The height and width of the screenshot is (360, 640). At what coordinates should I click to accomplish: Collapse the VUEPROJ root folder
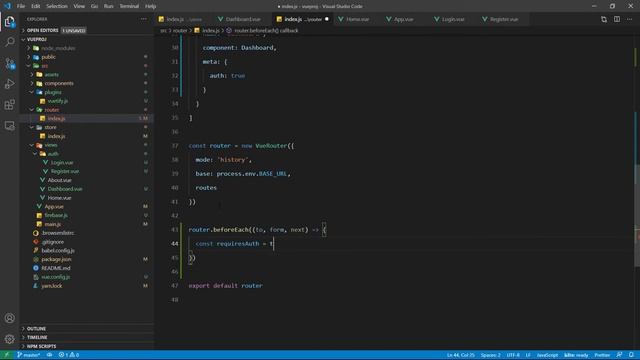36,39
